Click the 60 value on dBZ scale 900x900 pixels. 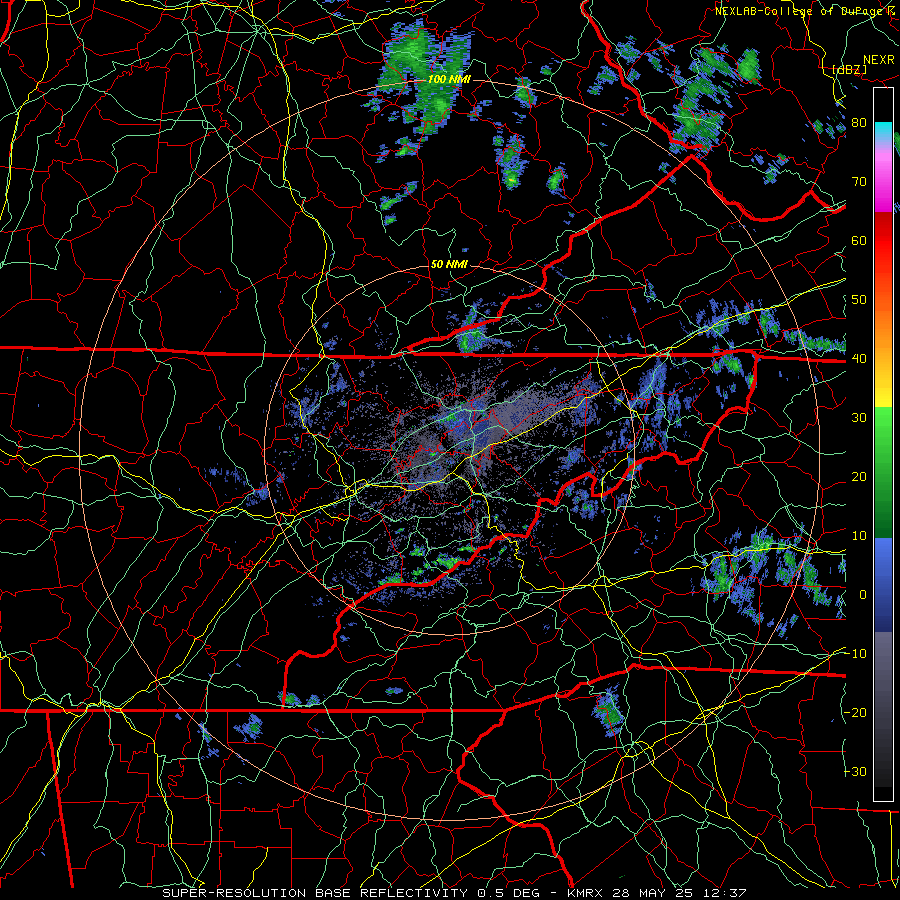[859, 241]
